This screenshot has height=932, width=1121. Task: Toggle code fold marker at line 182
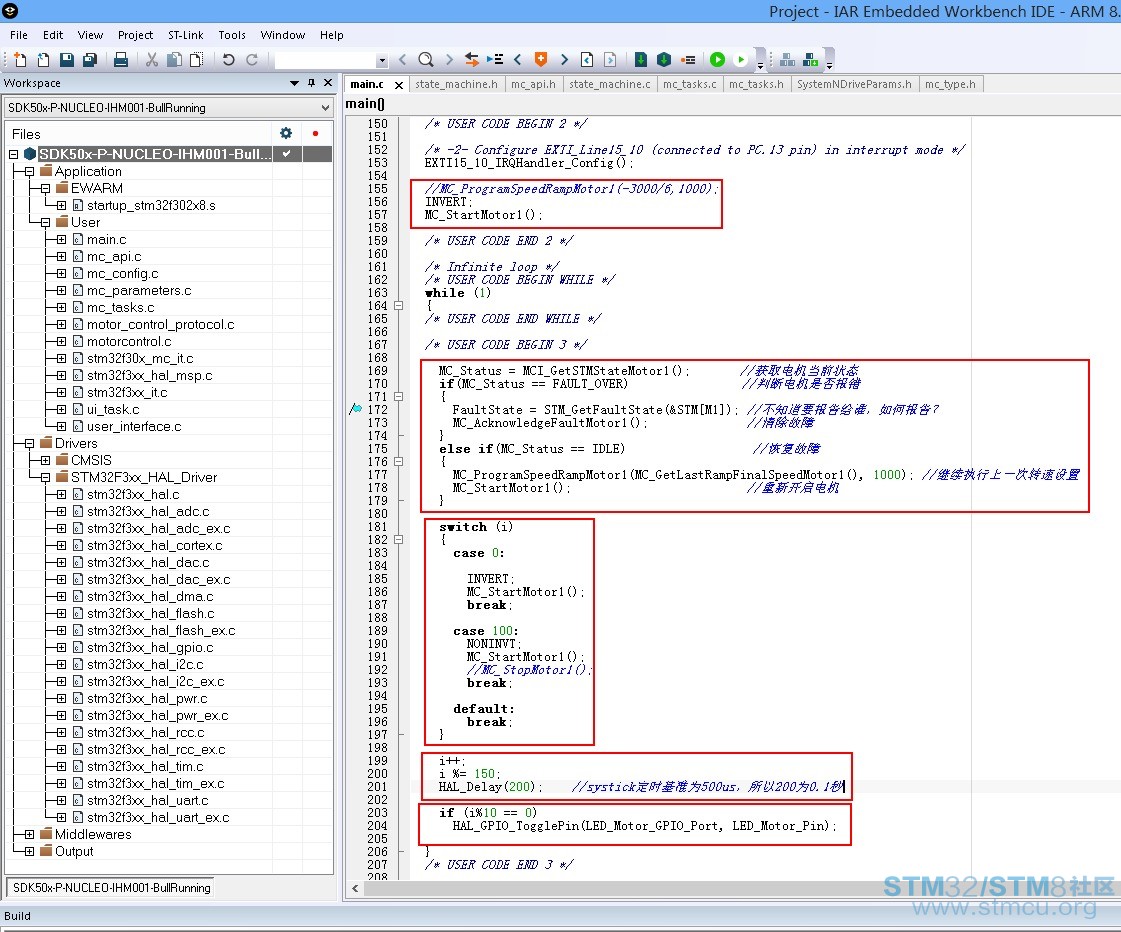[399, 540]
